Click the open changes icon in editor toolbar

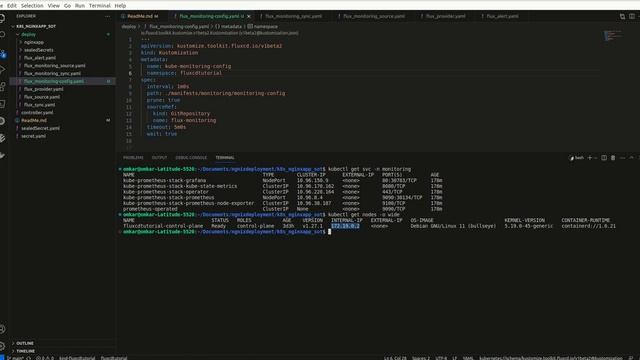point(622,16)
